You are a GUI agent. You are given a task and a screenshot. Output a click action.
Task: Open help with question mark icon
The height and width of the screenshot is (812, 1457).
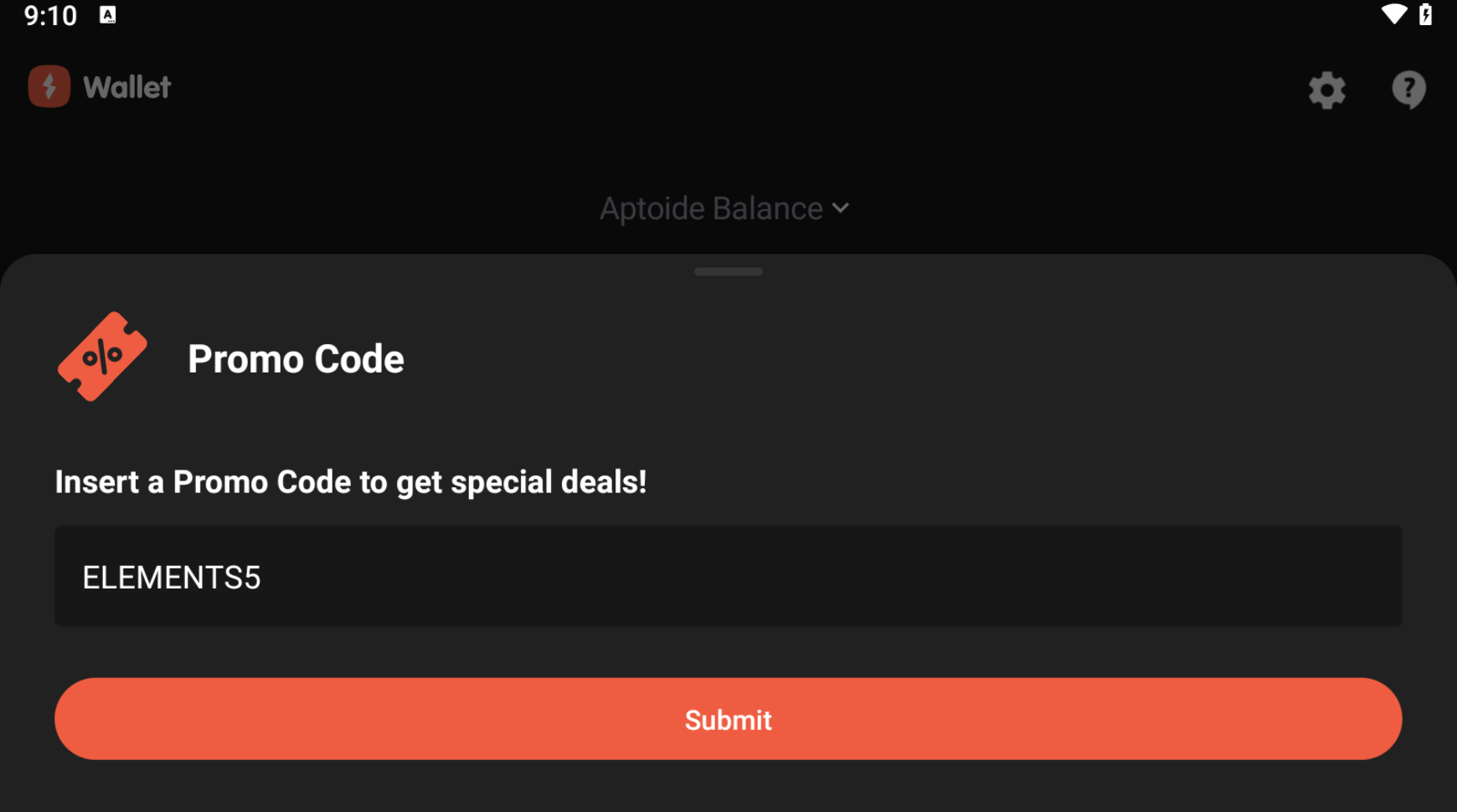[x=1408, y=89]
